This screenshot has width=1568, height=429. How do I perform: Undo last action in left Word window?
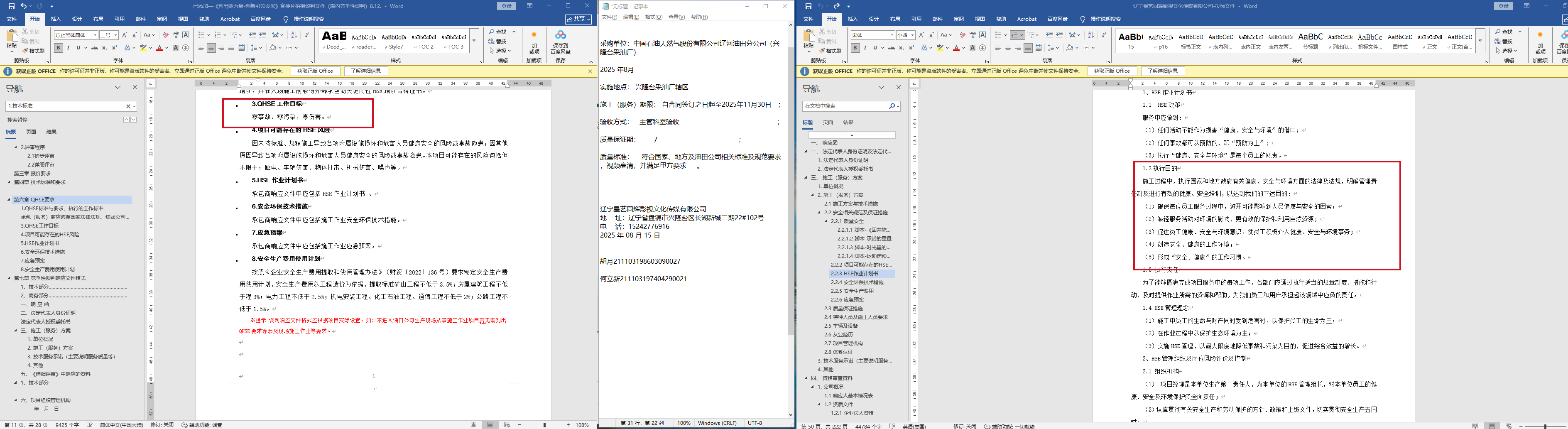(23, 6)
